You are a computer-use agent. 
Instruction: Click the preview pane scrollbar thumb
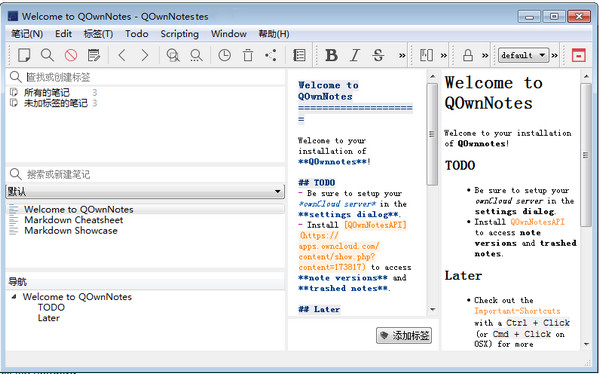pos(585,155)
